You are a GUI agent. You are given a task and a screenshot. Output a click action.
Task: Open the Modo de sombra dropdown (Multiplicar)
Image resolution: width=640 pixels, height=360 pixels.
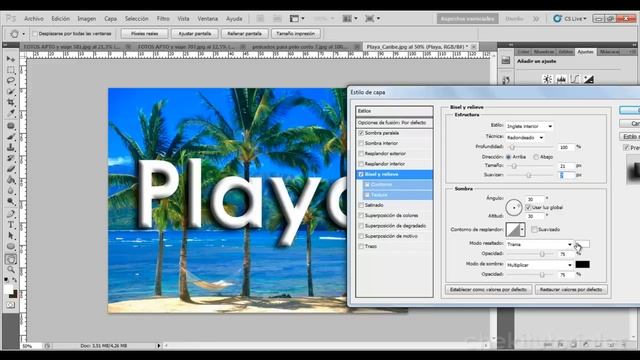539,265
